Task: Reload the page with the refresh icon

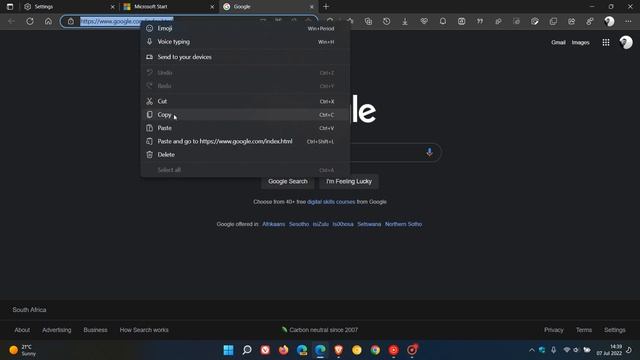Action: (x=30, y=21)
